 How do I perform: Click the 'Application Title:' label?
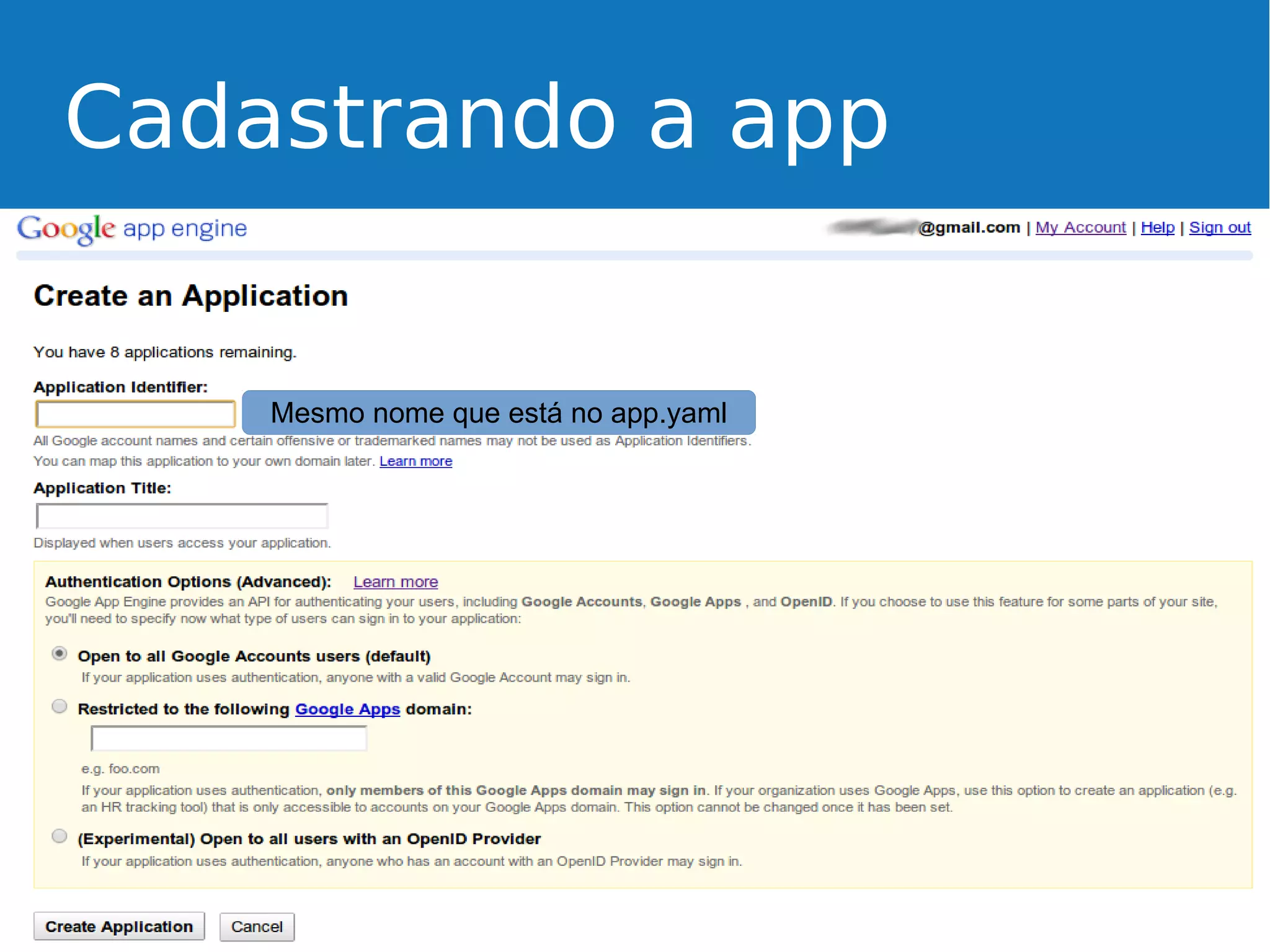click(x=102, y=488)
